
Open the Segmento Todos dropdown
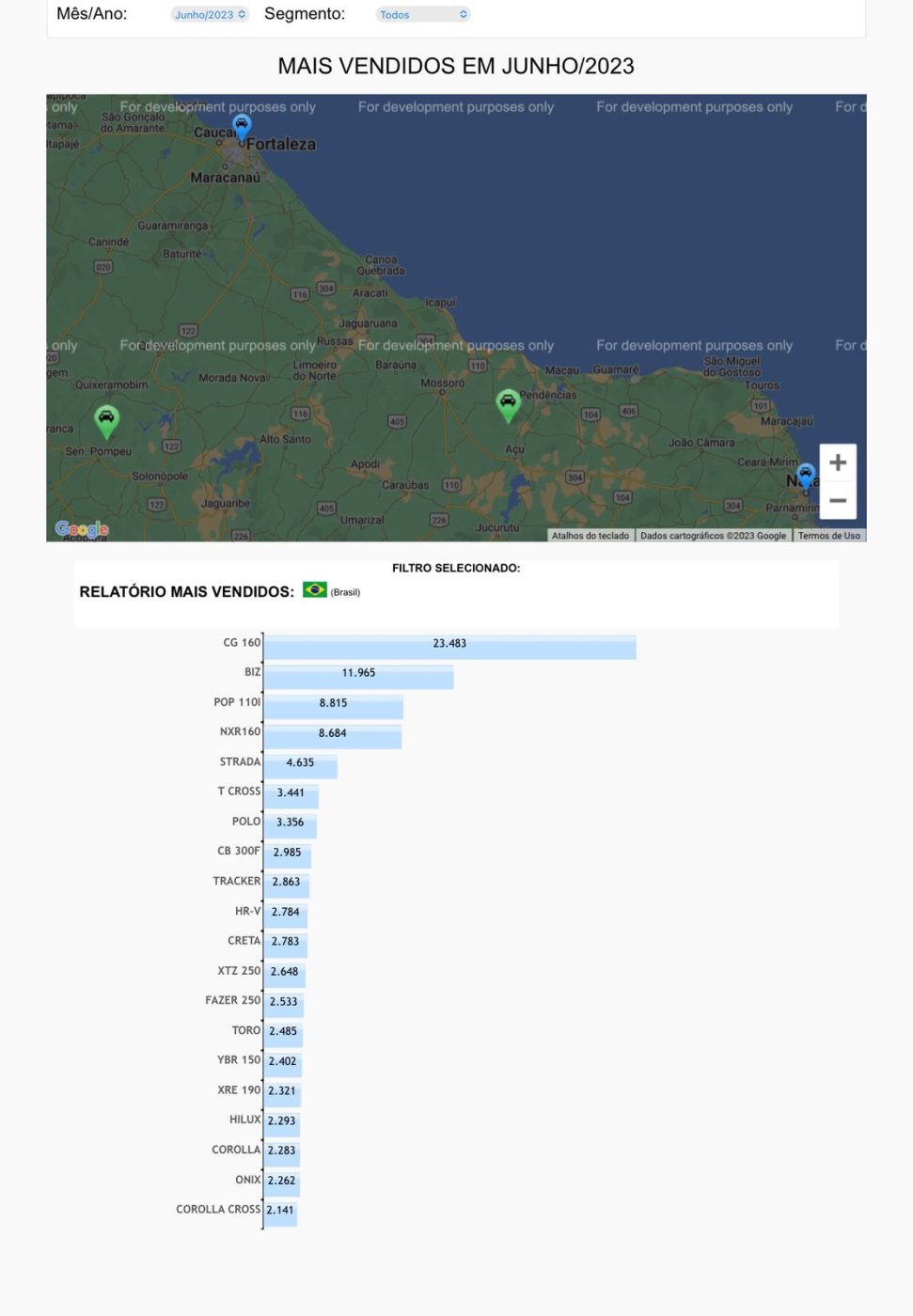423,14
